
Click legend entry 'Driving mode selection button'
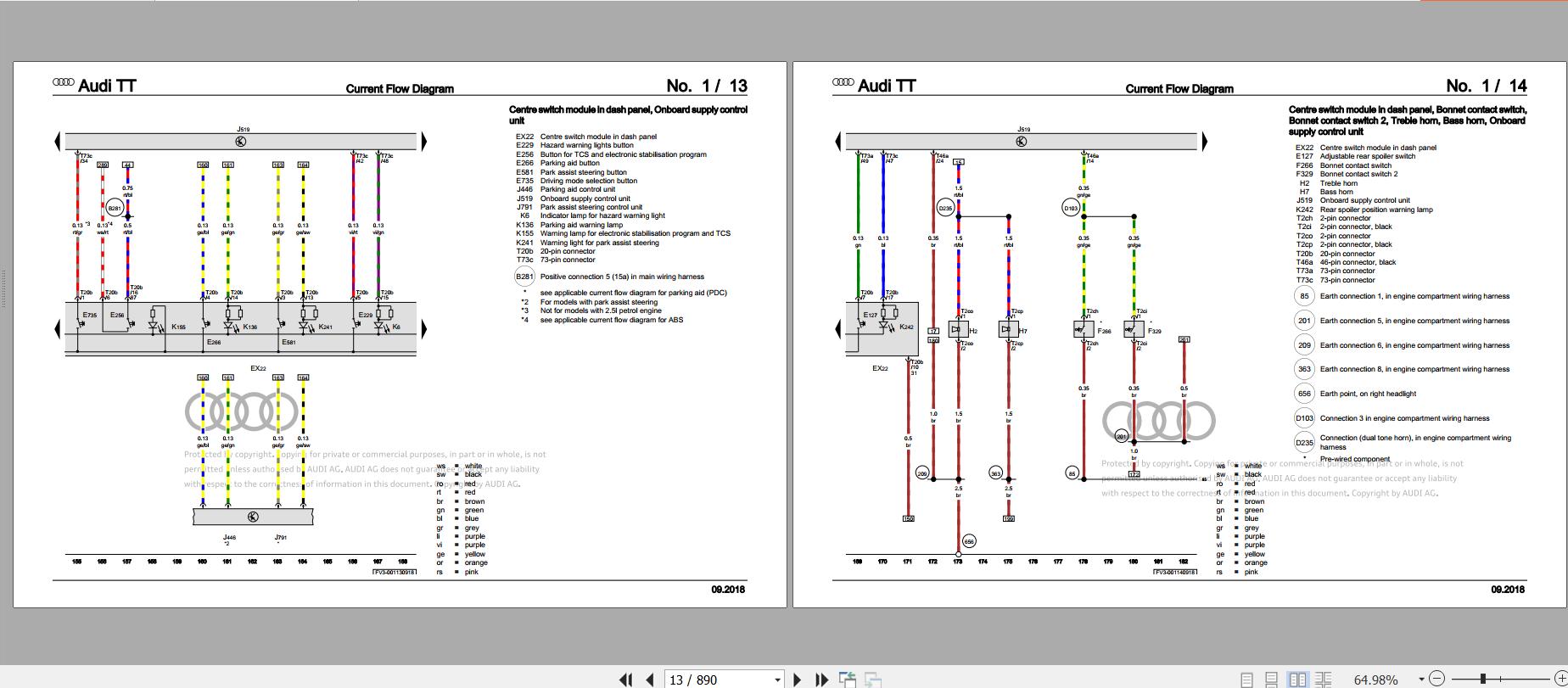(x=589, y=181)
